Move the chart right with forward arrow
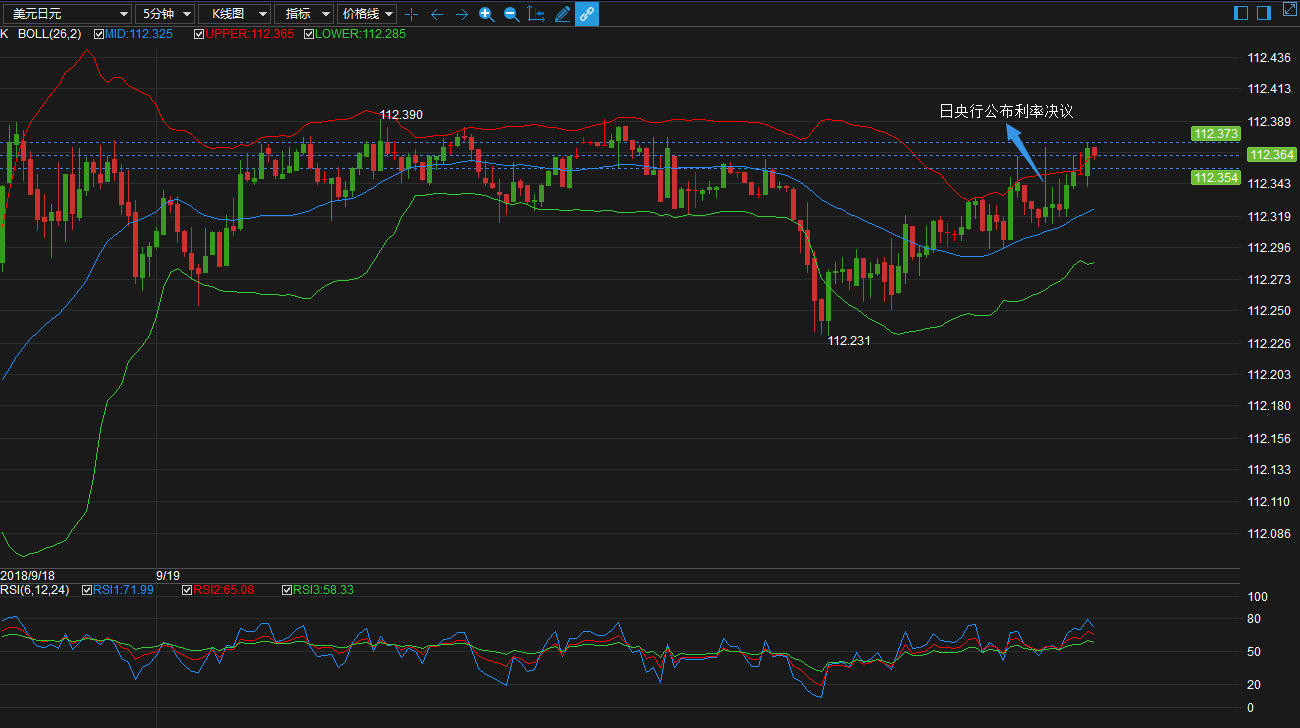This screenshot has height=728, width=1300. pos(461,14)
